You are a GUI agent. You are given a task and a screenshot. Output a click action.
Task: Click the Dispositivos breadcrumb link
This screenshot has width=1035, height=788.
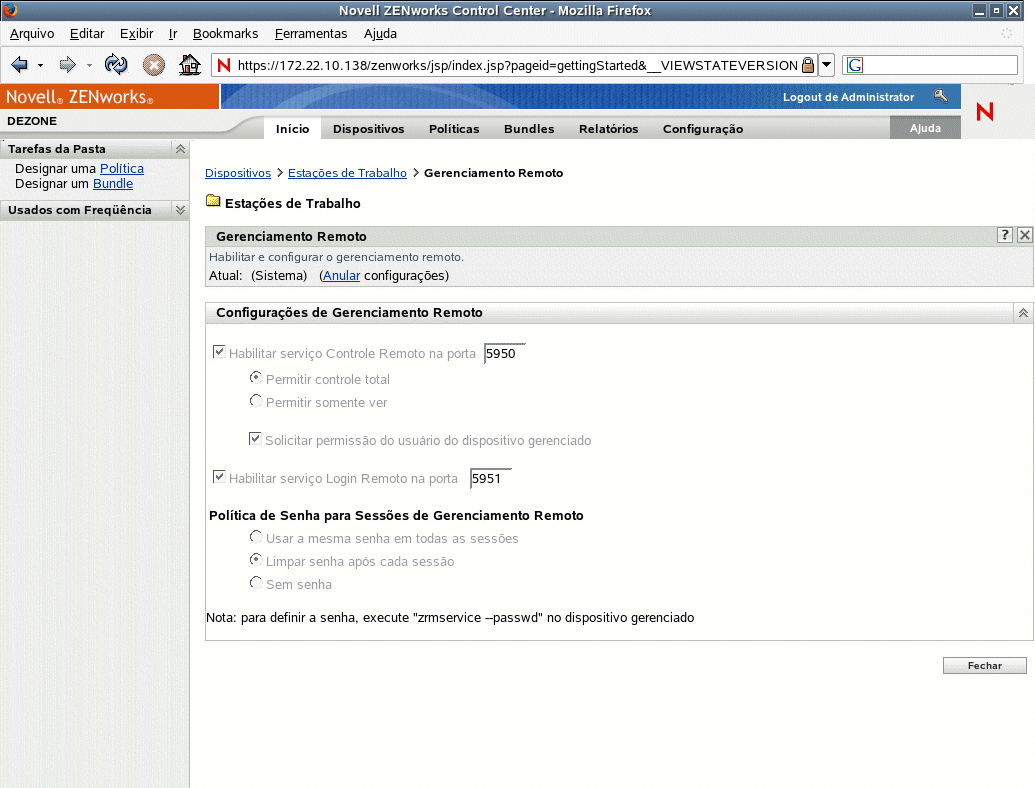[x=238, y=173]
